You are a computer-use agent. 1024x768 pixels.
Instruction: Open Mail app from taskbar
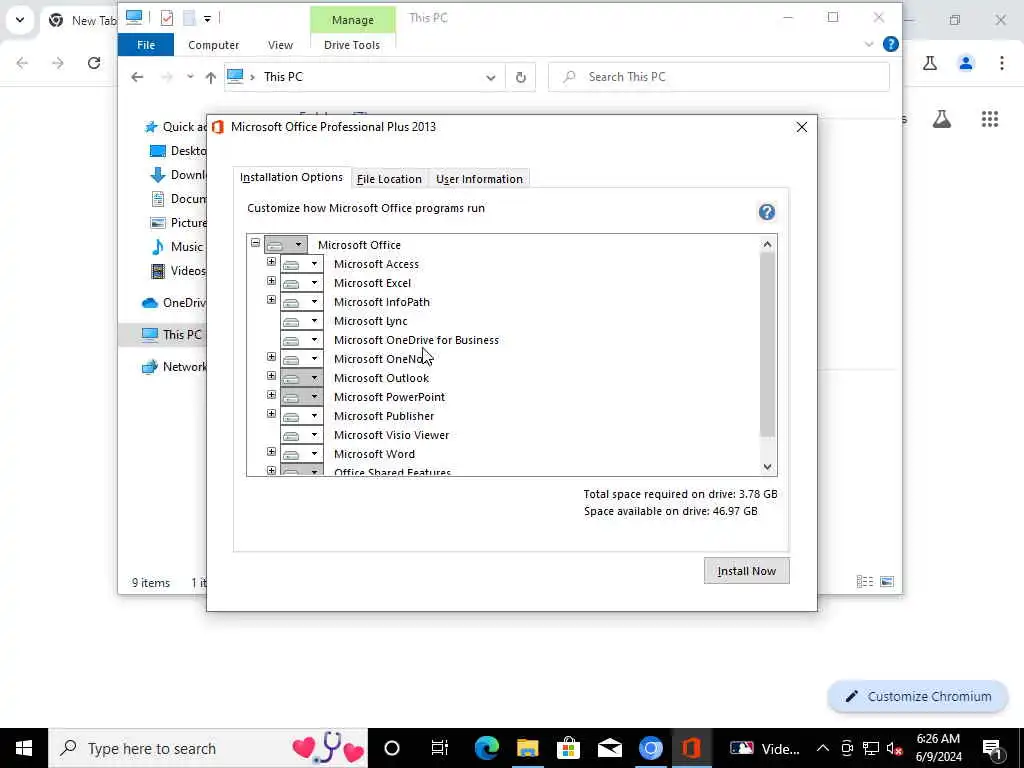609,748
